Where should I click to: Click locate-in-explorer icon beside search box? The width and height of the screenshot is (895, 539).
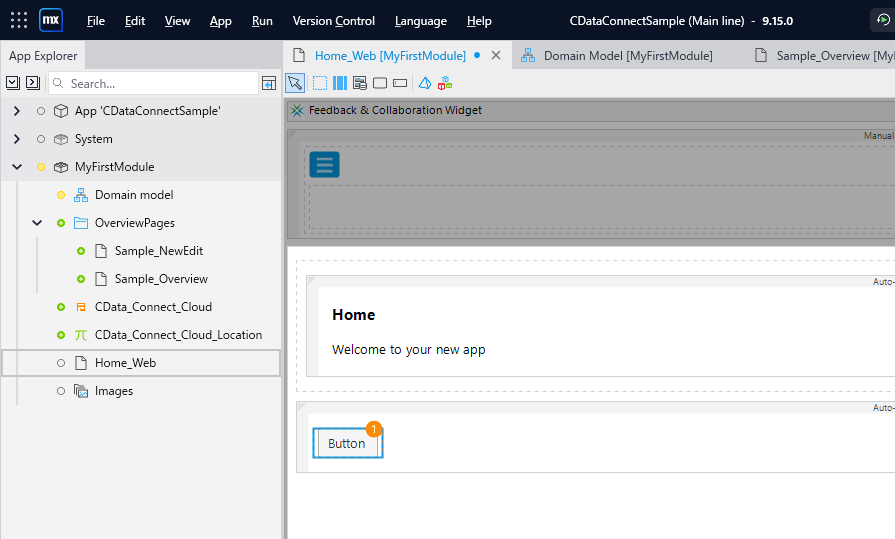pos(269,83)
